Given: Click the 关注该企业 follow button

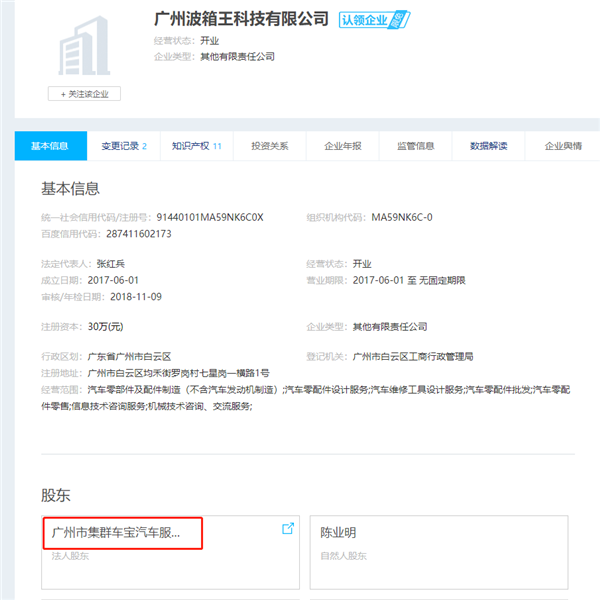Looking at the screenshot, I should point(84,94).
